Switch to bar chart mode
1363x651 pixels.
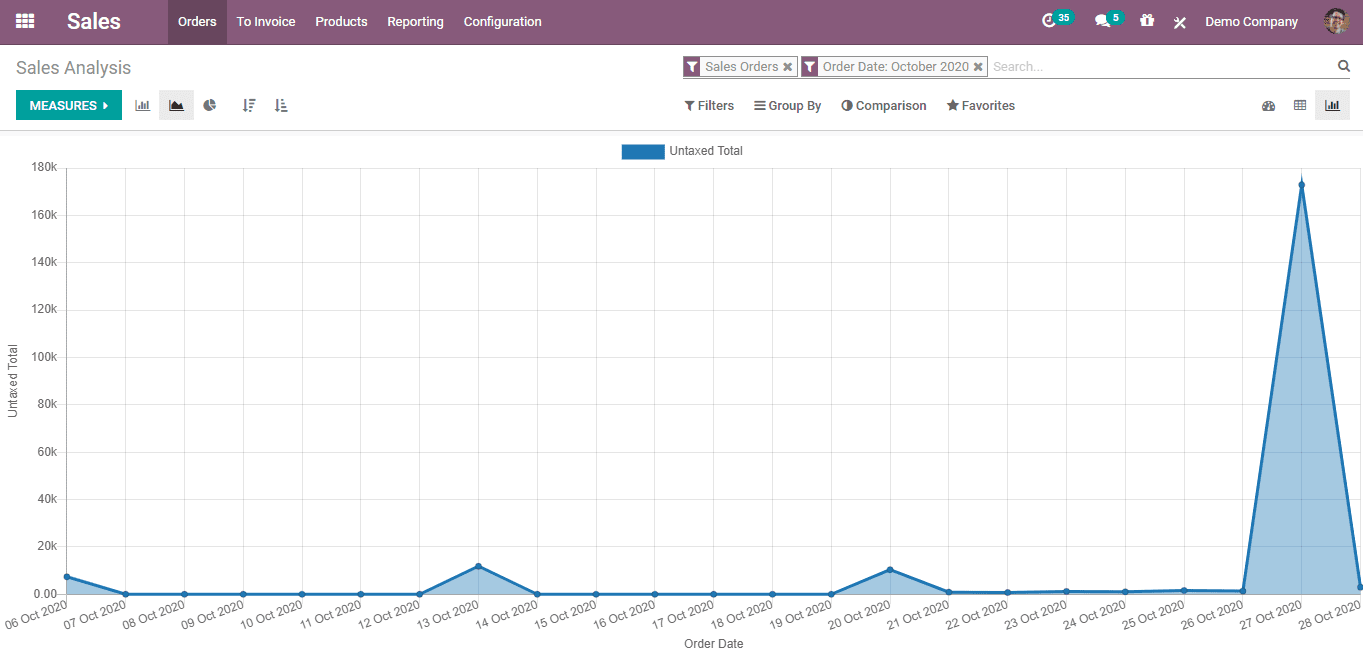tap(142, 105)
